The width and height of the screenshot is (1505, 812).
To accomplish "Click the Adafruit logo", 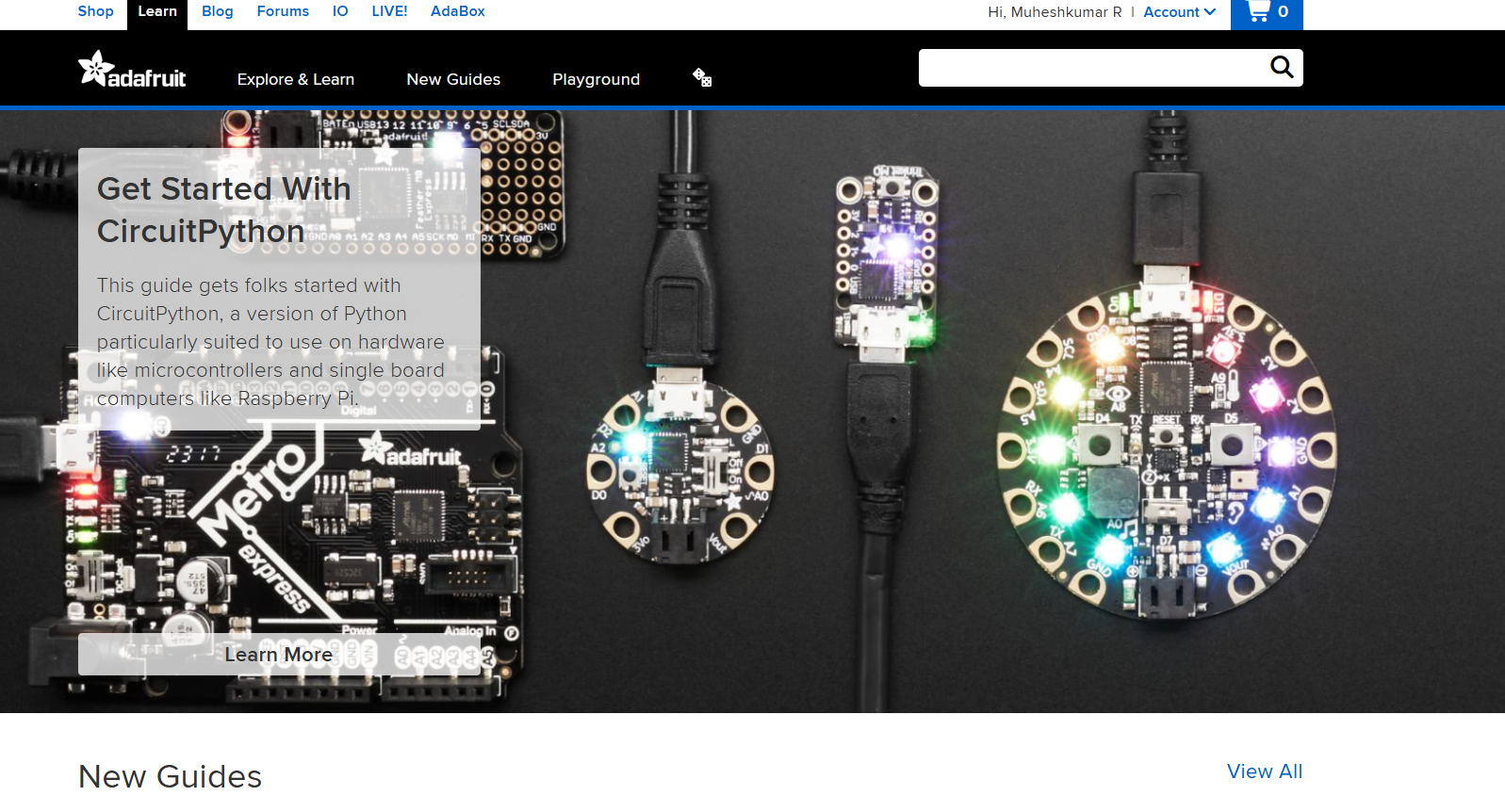I will coord(132,70).
